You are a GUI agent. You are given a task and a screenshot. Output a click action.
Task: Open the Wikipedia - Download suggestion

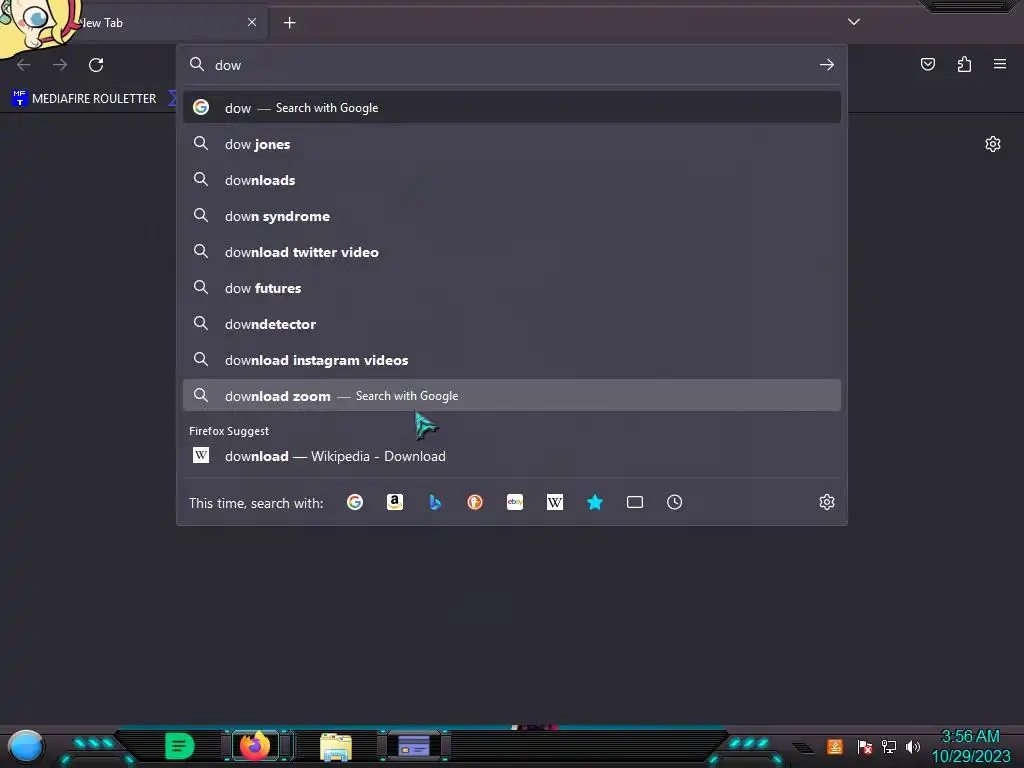tap(512, 456)
